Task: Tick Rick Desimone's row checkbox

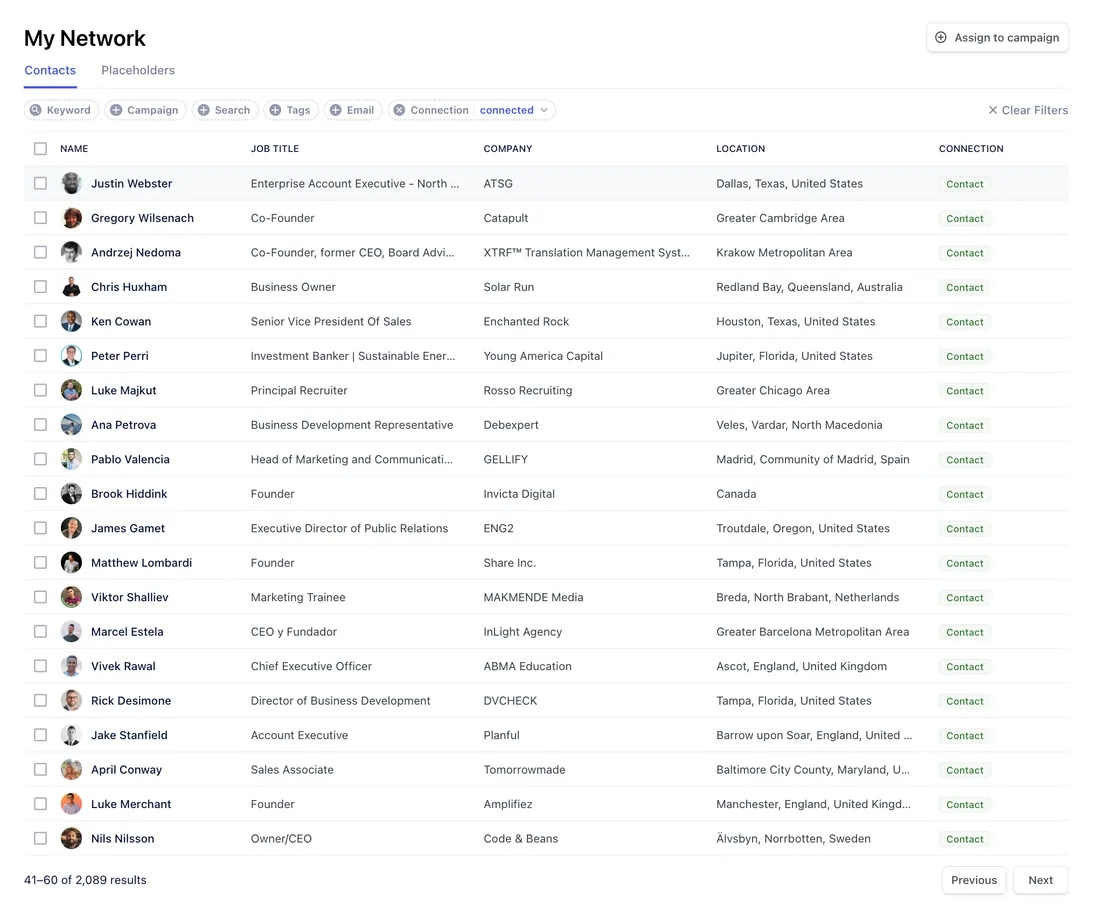Action: click(41, 700)
